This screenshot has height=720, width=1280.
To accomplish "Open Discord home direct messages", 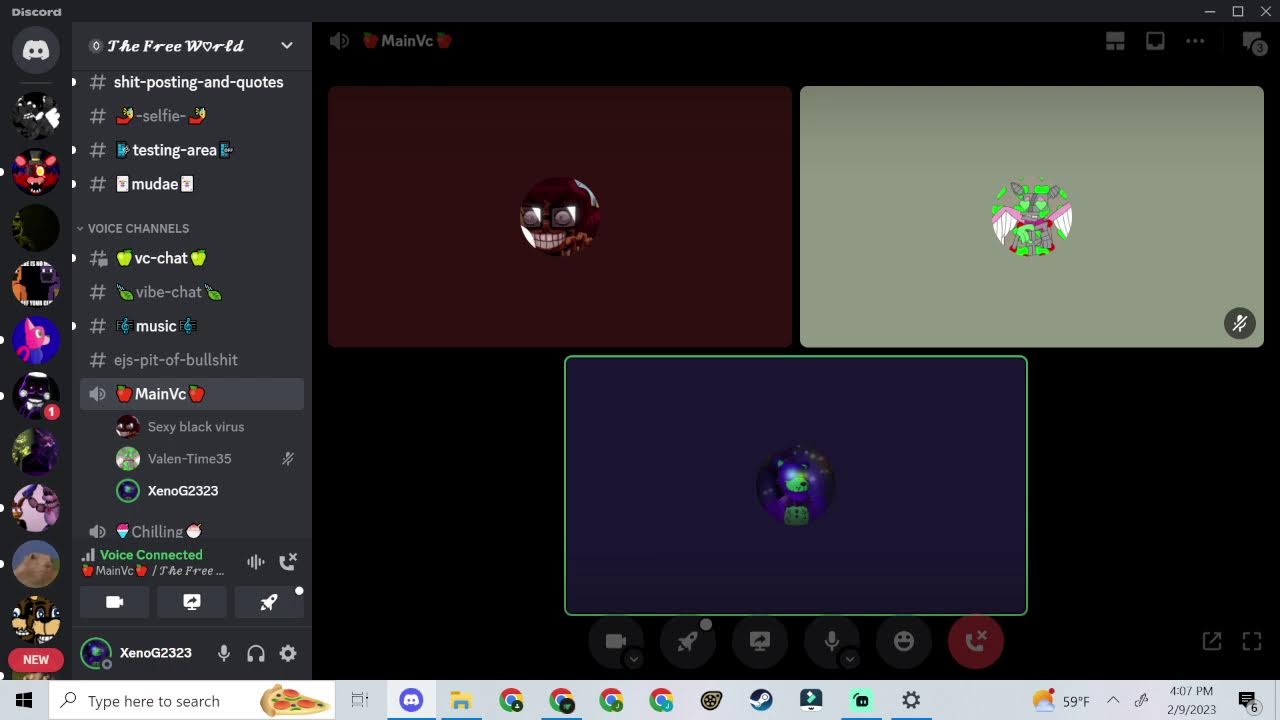I will pos(36,50).
